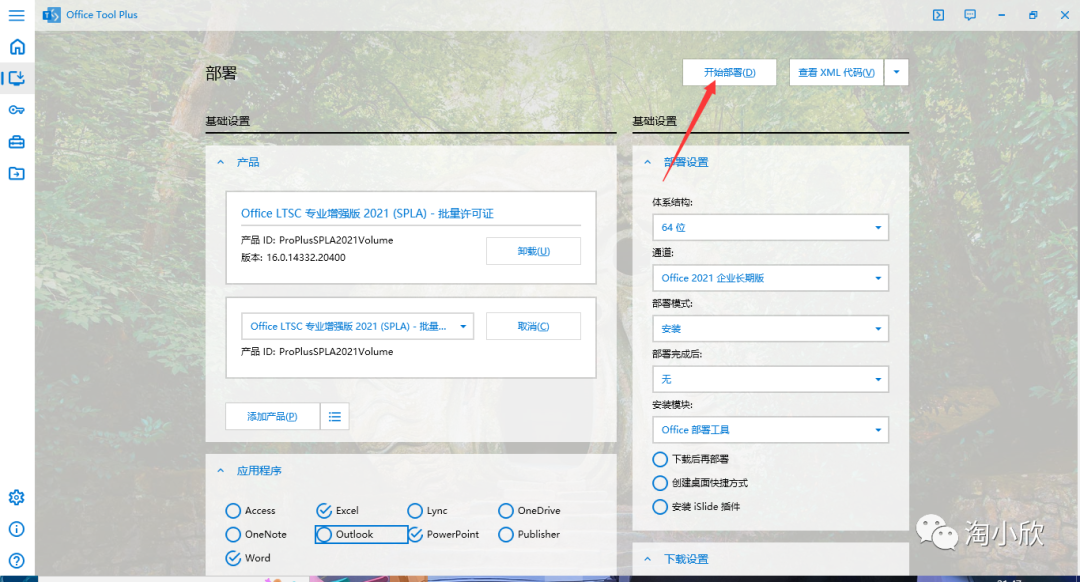The height and width of the screenshot is (582, 1080).
Task: Open the Deploy page sidebar icon
Action: (x=17, y=78)
